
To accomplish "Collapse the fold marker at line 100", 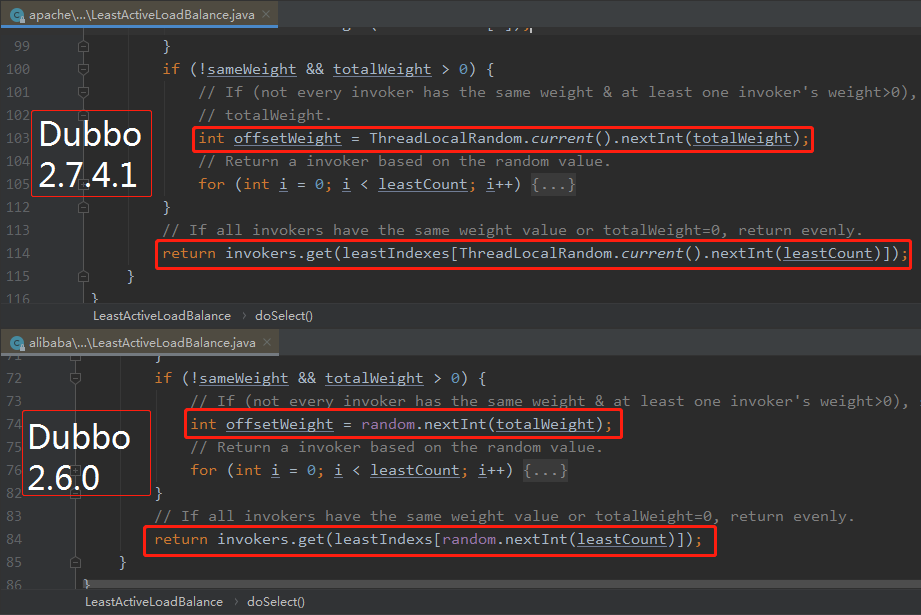I will 83,69.
